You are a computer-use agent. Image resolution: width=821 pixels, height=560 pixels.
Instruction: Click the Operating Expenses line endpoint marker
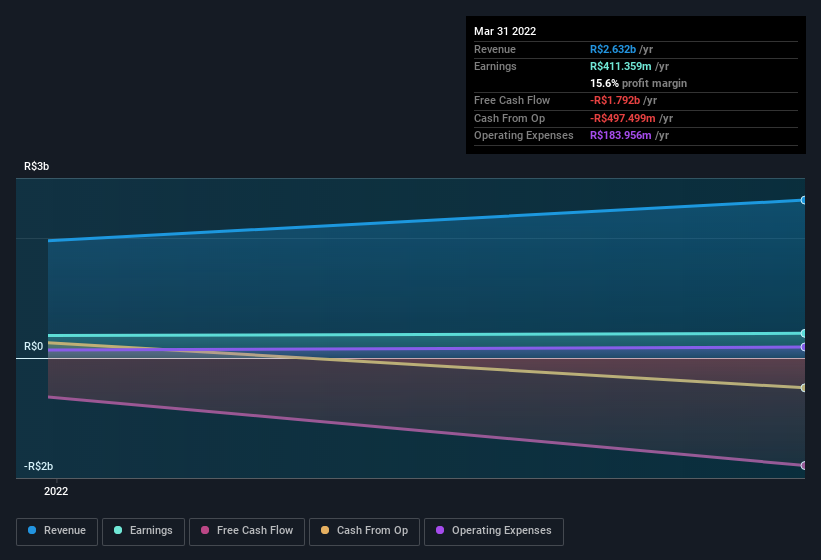pos(803,346)
